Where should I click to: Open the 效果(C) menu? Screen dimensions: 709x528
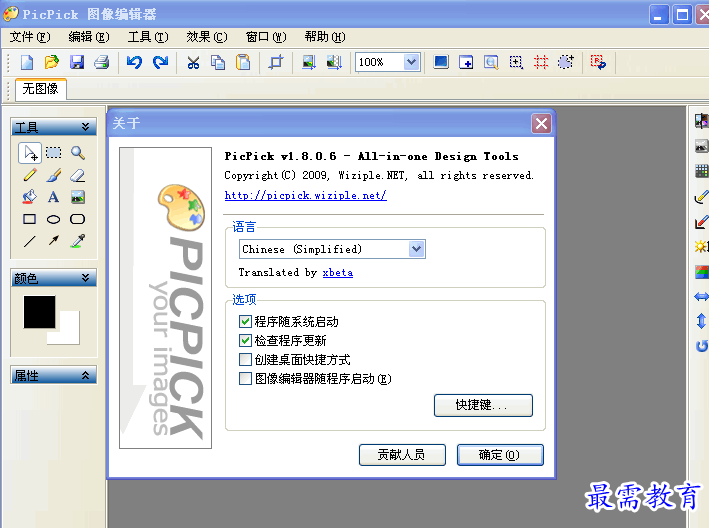[207, 37]
